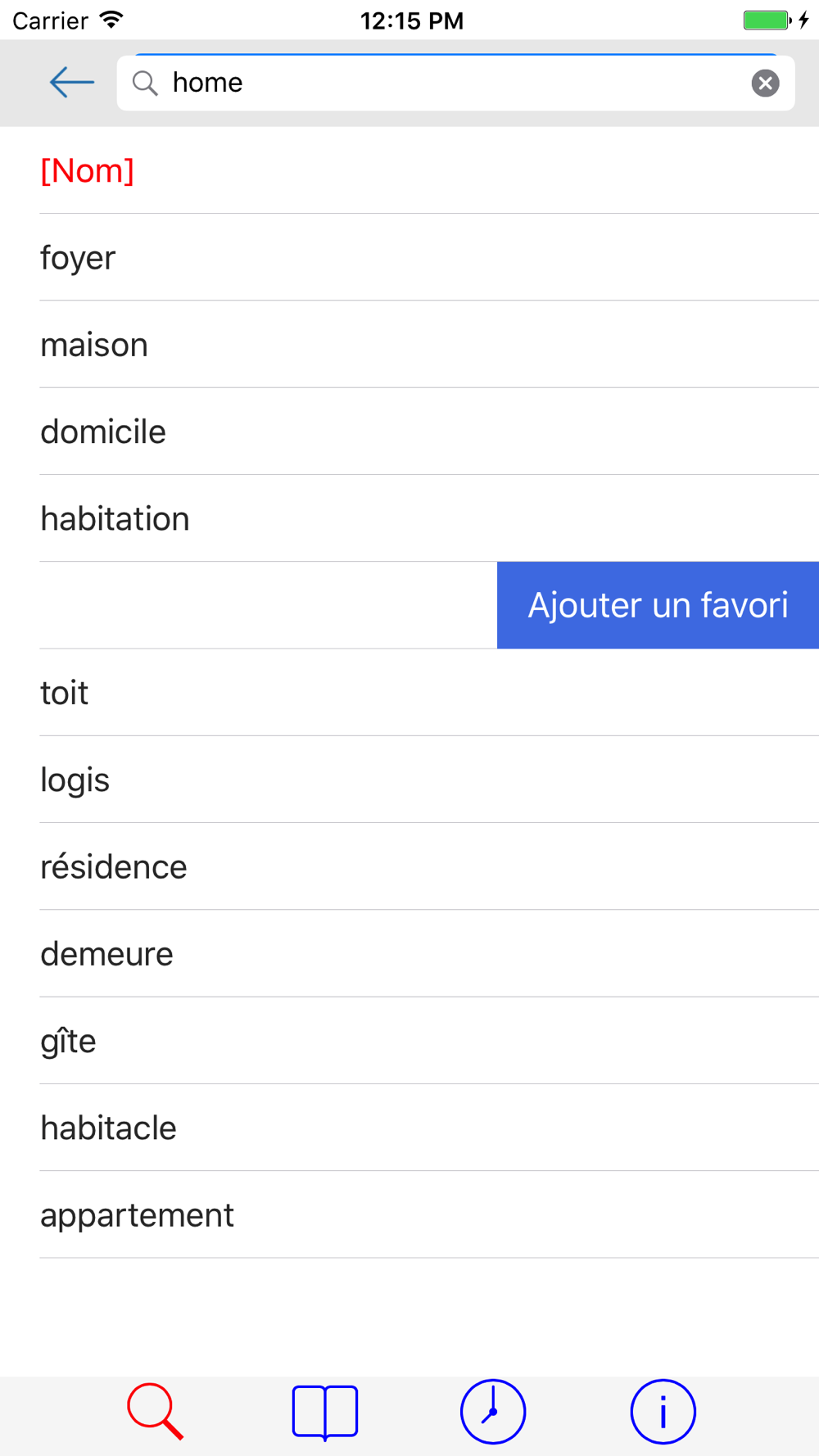Open the clock history tab icon
819x1456 pixels.
click(493, 1412)
